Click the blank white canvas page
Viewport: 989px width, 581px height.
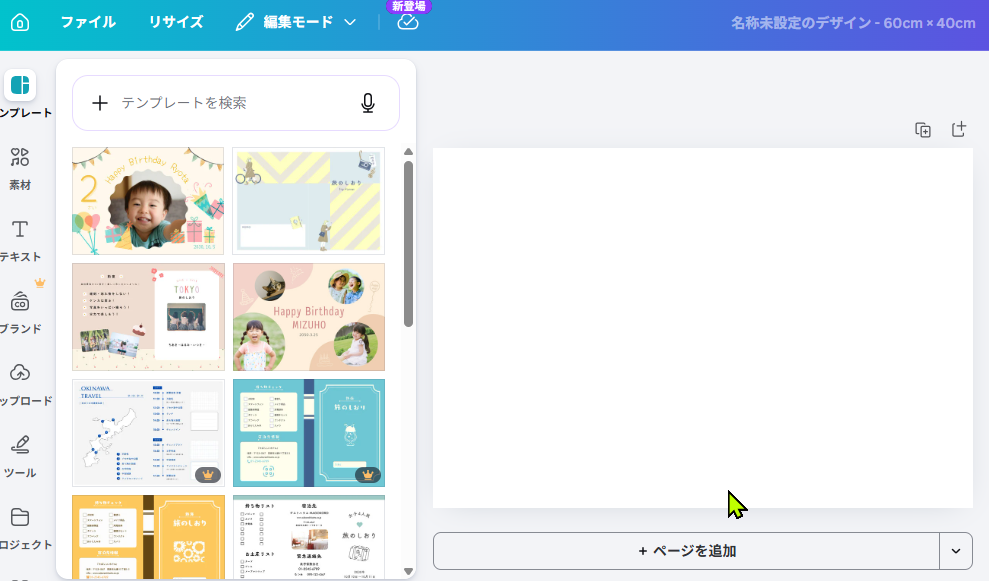point(703,328)
